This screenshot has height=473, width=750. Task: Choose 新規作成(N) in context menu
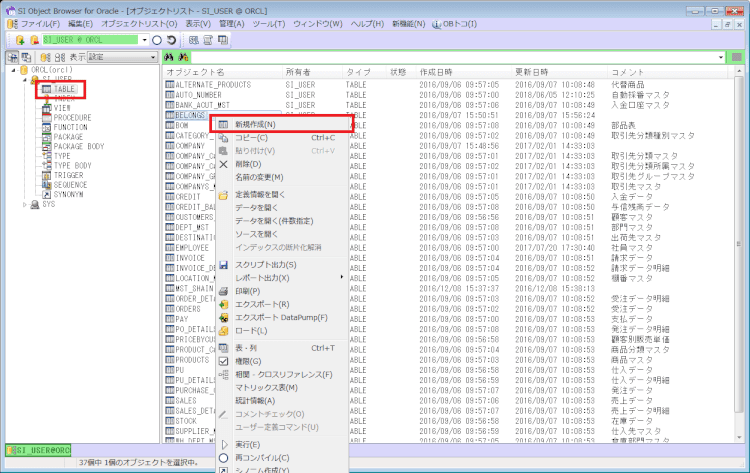[x=282, y=124]
